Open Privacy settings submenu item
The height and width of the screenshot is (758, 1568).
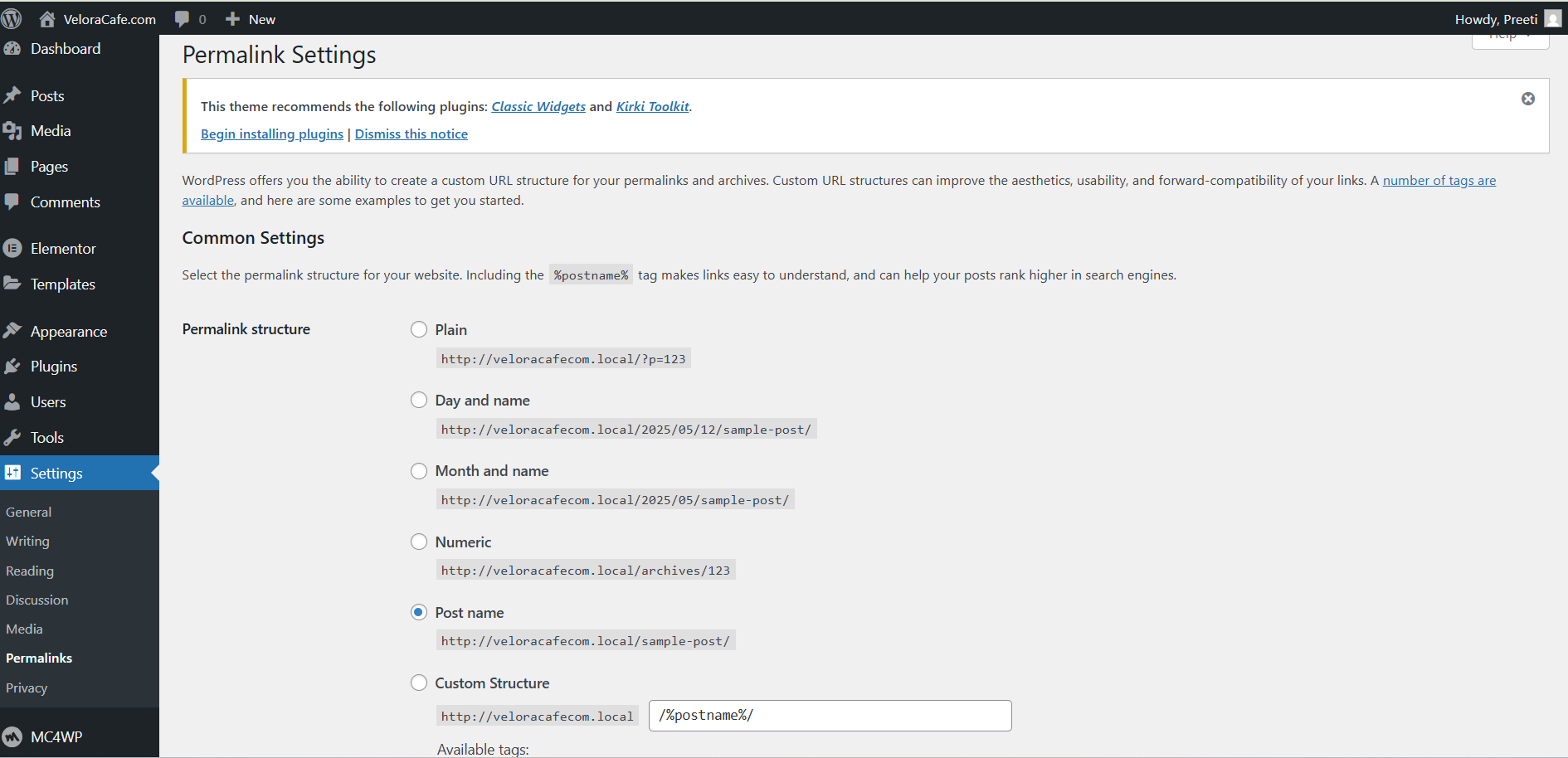click(x=27, y=688)
